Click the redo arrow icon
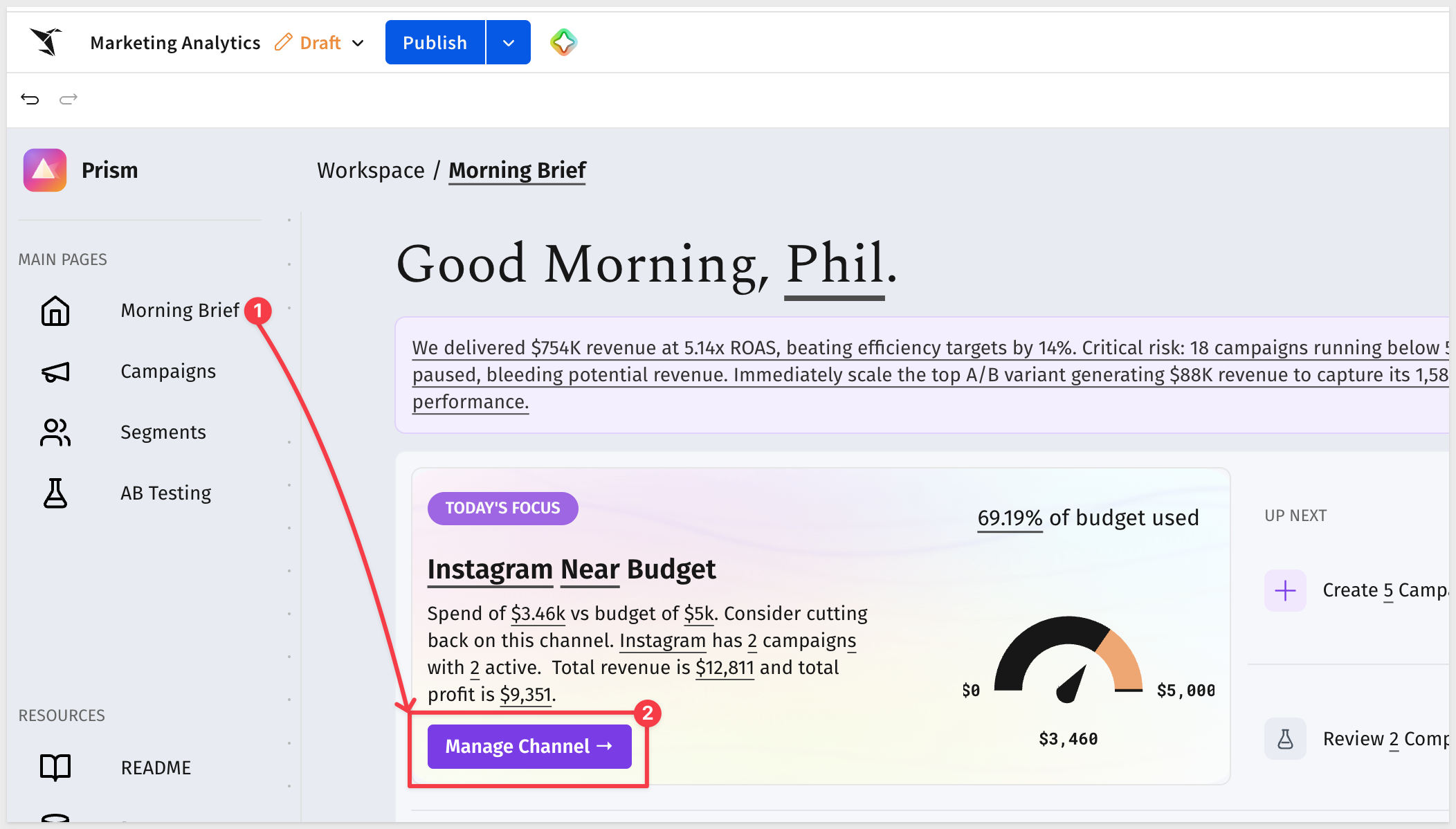The height and width of the screenshot is (829, 1456). [68, 99]
